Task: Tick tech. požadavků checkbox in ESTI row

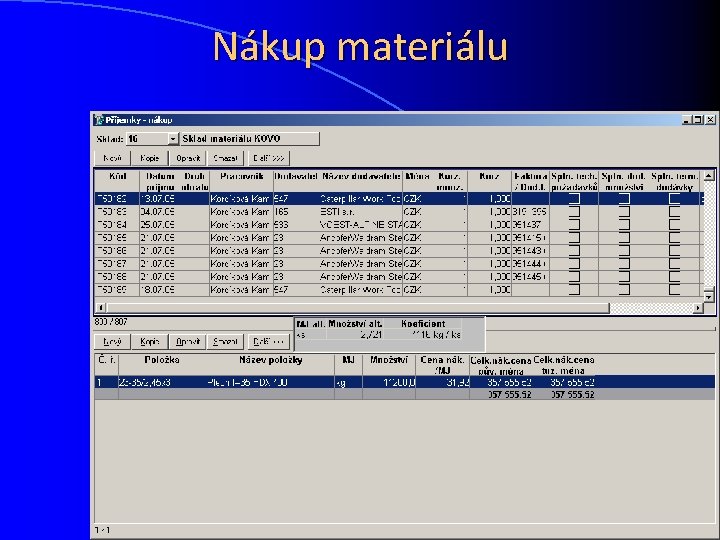Action: pos(574,212)
